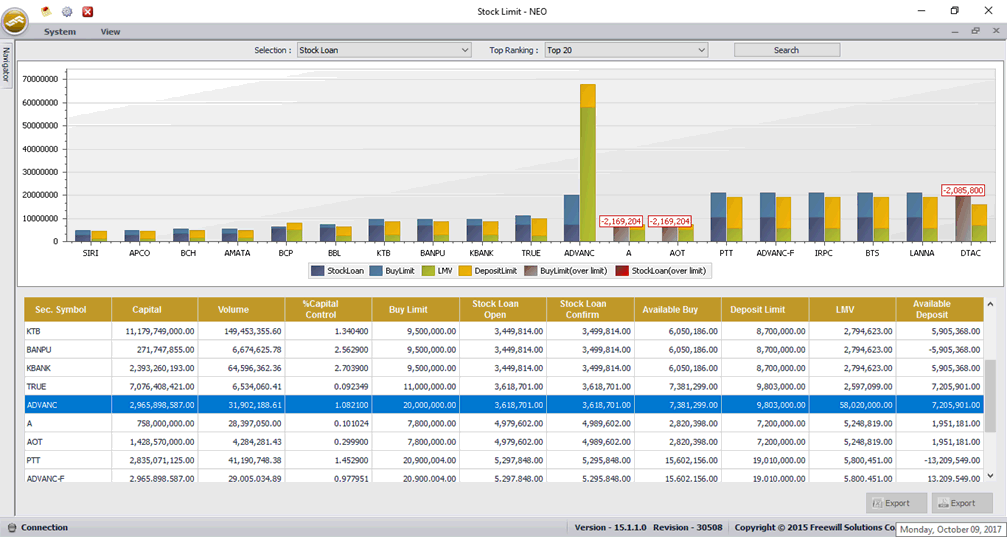Click the PTT buy limit bar in chart

pyautogui.click(x=718, y=205)
